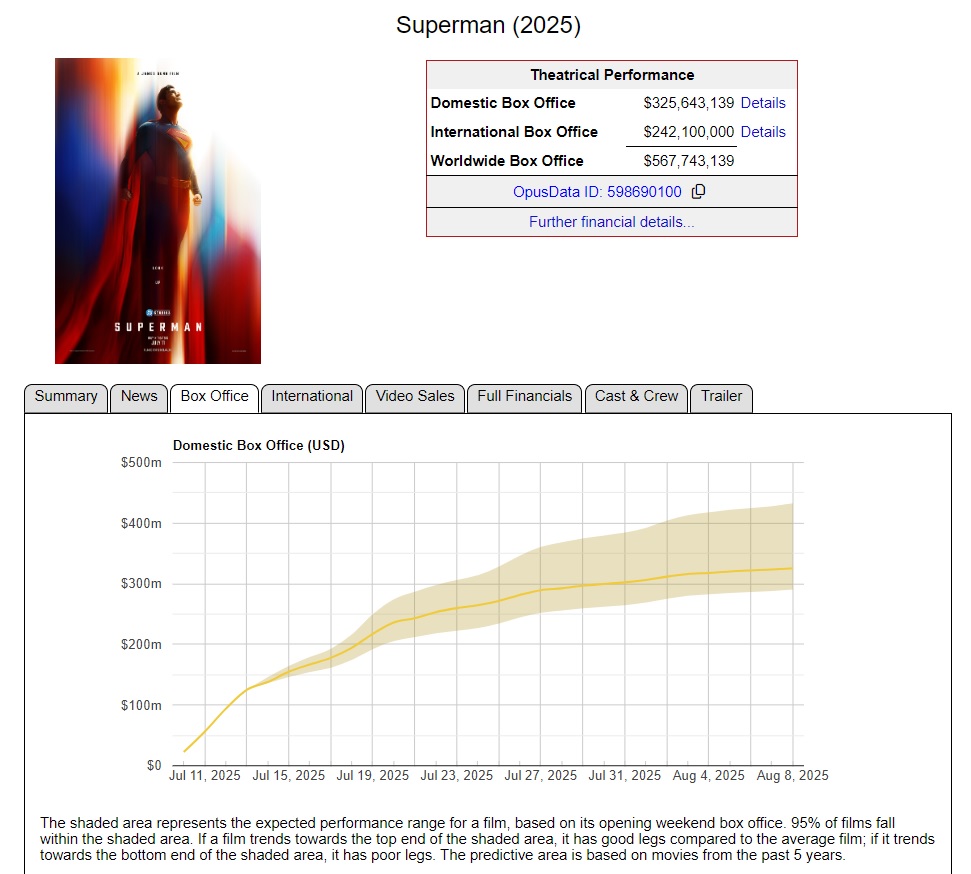Select the $242,100,000 international total
This screenshot has height=874, width=971.
[x=689, y=132]
